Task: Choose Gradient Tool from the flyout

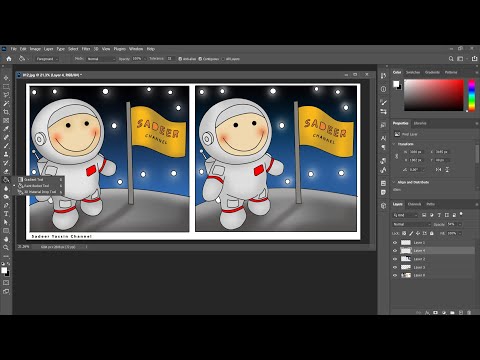Action: [34, 180]
